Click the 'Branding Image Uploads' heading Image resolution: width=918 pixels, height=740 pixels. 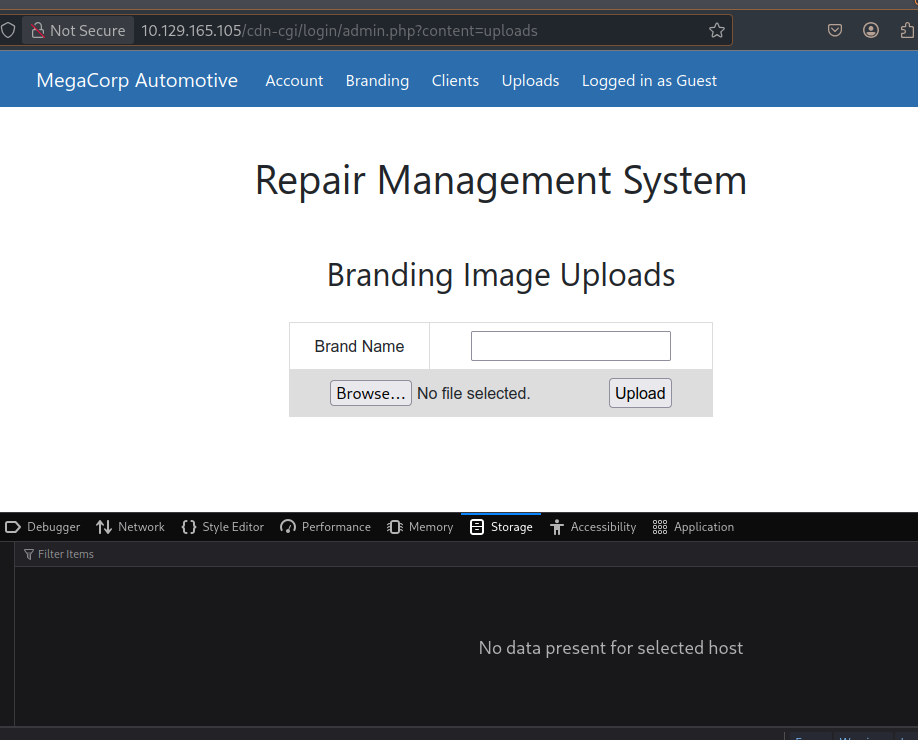(501, 275)
